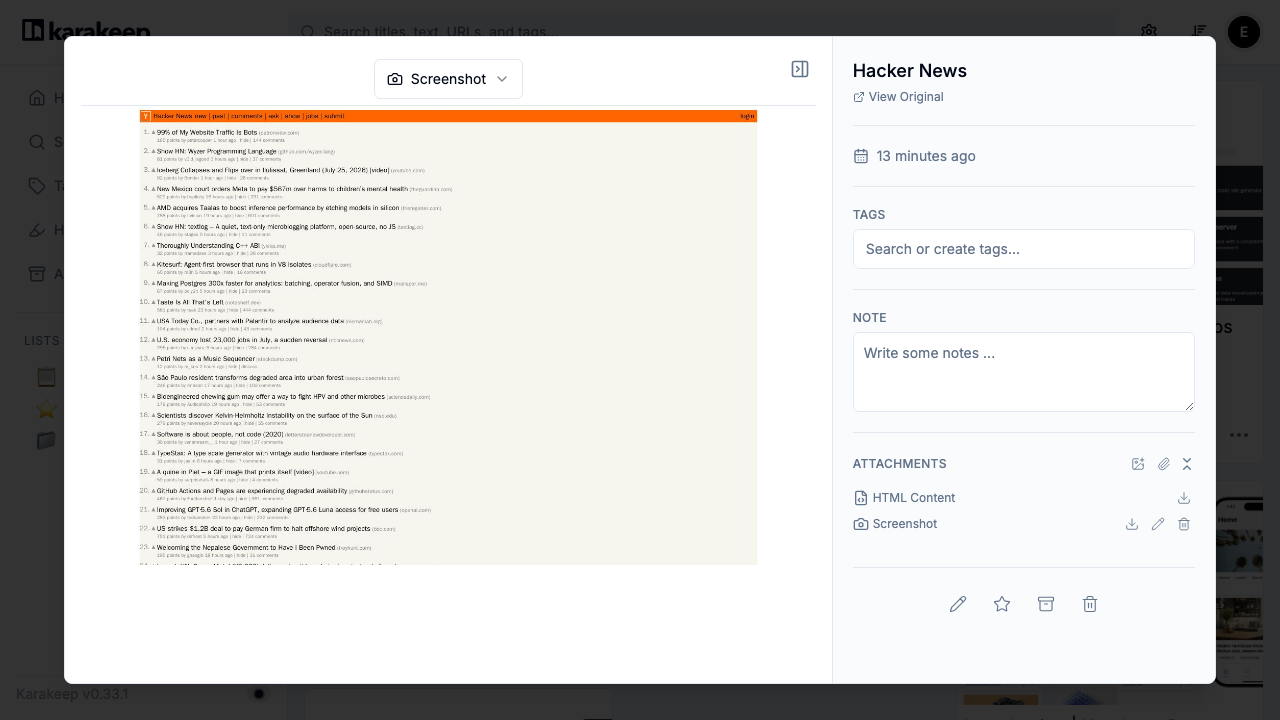Click the HTML Content file icon
Screen dimensions: 1280x720
[x=861, y=498]
